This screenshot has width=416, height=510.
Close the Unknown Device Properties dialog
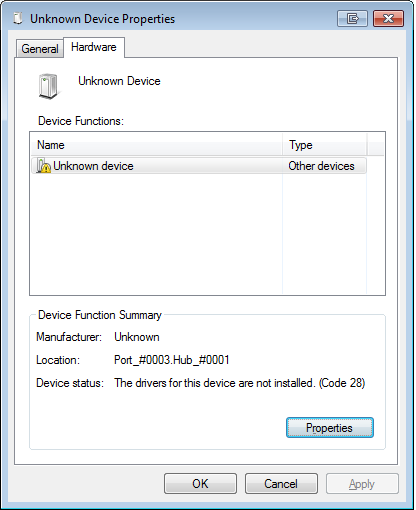pos(388,18)
